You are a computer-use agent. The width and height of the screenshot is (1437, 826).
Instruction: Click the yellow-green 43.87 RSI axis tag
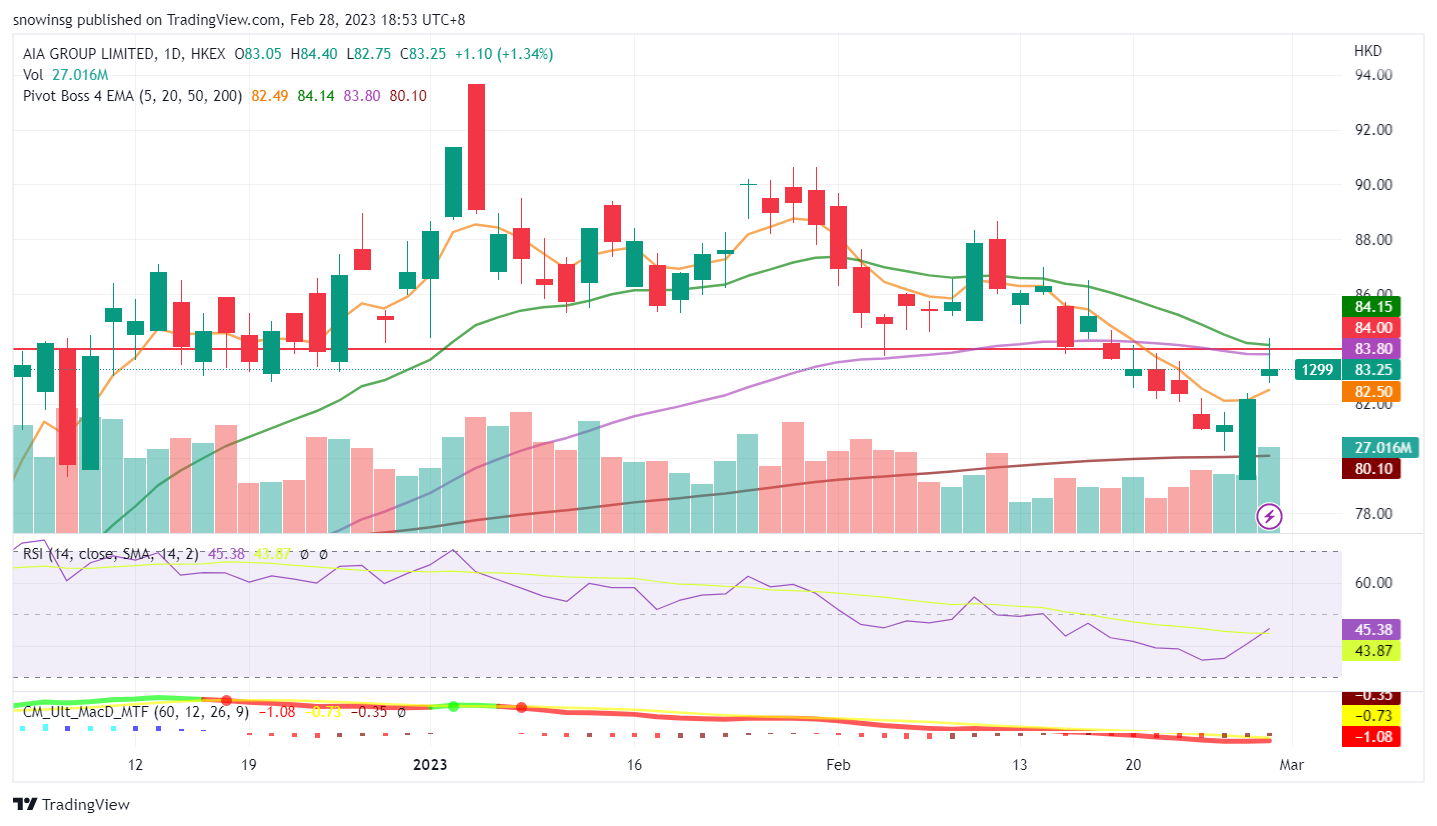coord(1373,650)
